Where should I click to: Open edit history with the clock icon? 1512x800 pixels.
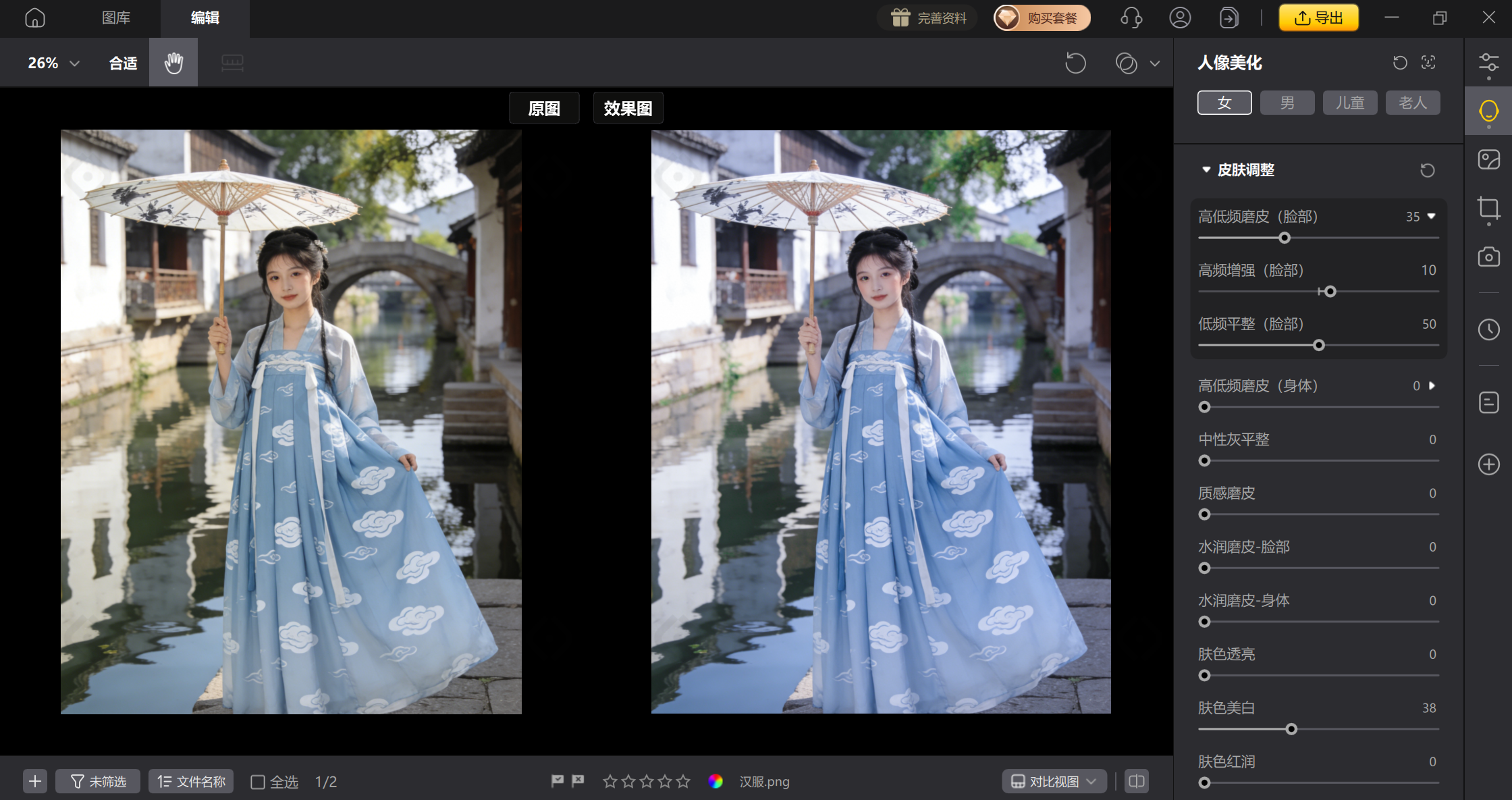[x=1488, y=329]
